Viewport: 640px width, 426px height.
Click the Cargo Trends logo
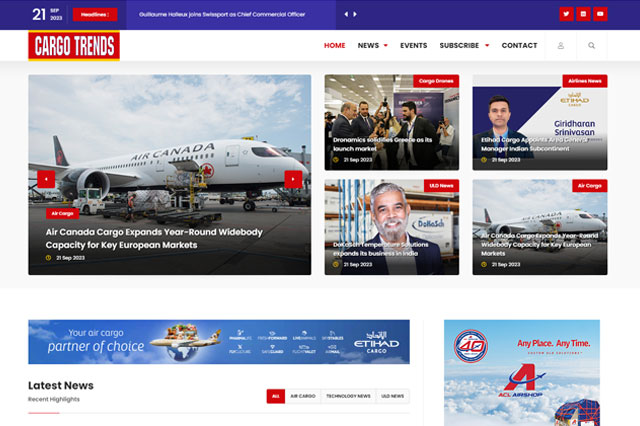[74, 46]
